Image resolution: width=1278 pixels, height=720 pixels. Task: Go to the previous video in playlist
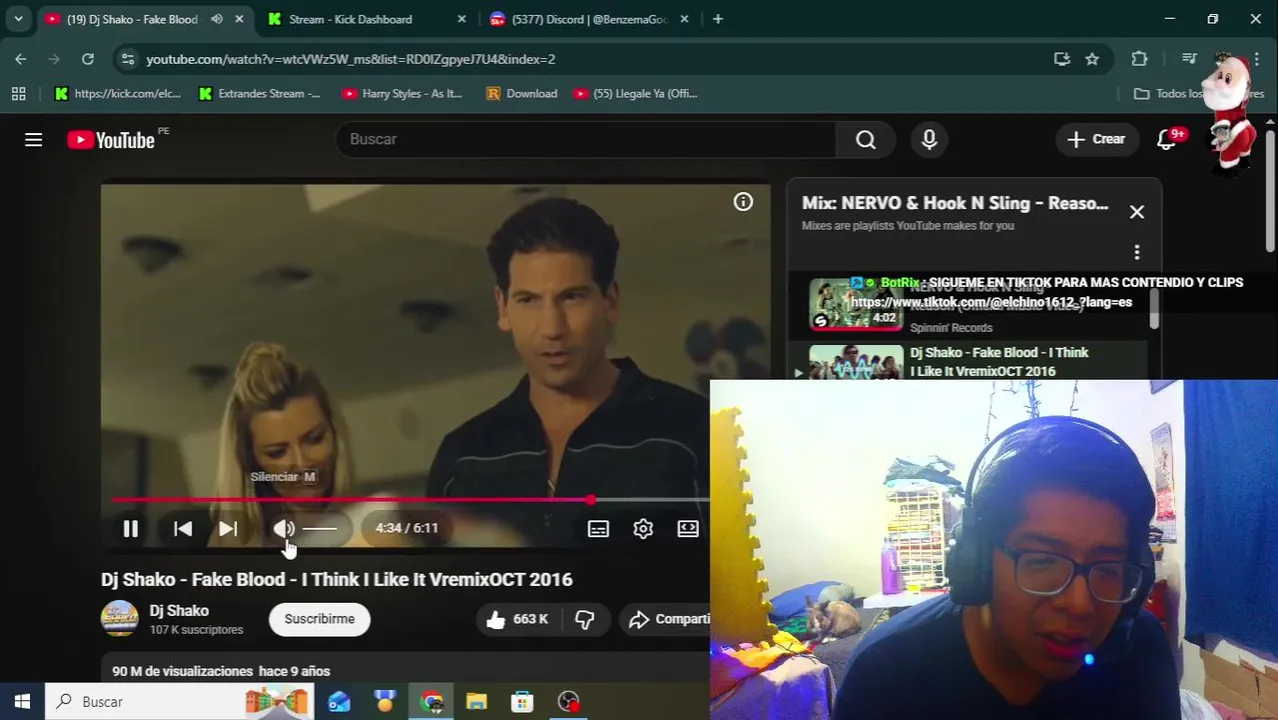183,529
